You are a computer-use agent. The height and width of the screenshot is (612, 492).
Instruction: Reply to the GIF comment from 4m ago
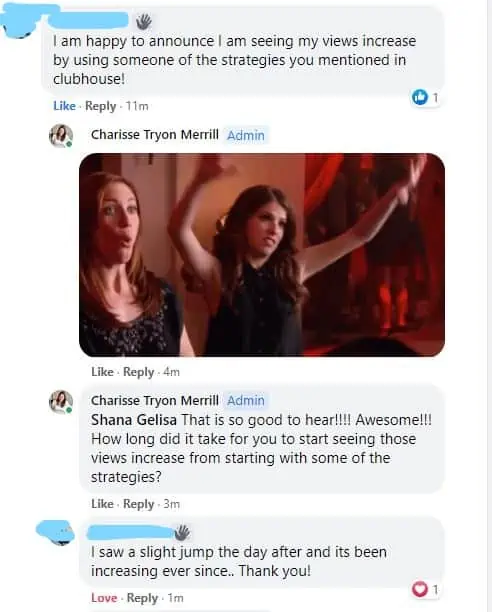point(139,372)
